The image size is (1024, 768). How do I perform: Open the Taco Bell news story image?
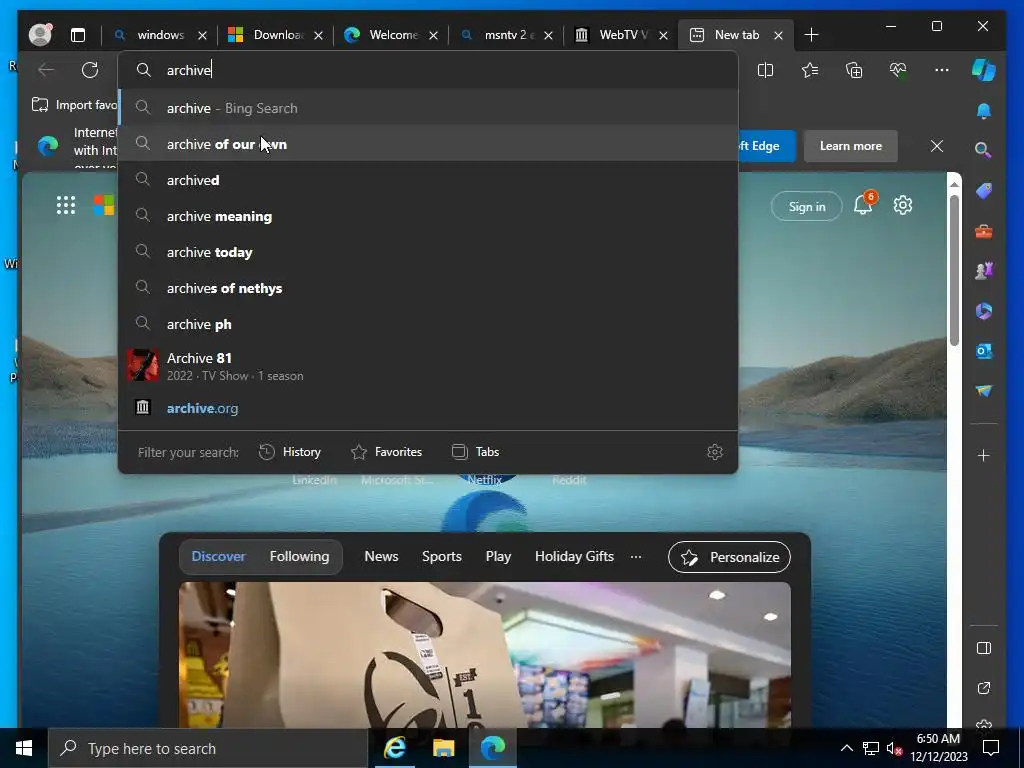(x=485, y=654)
